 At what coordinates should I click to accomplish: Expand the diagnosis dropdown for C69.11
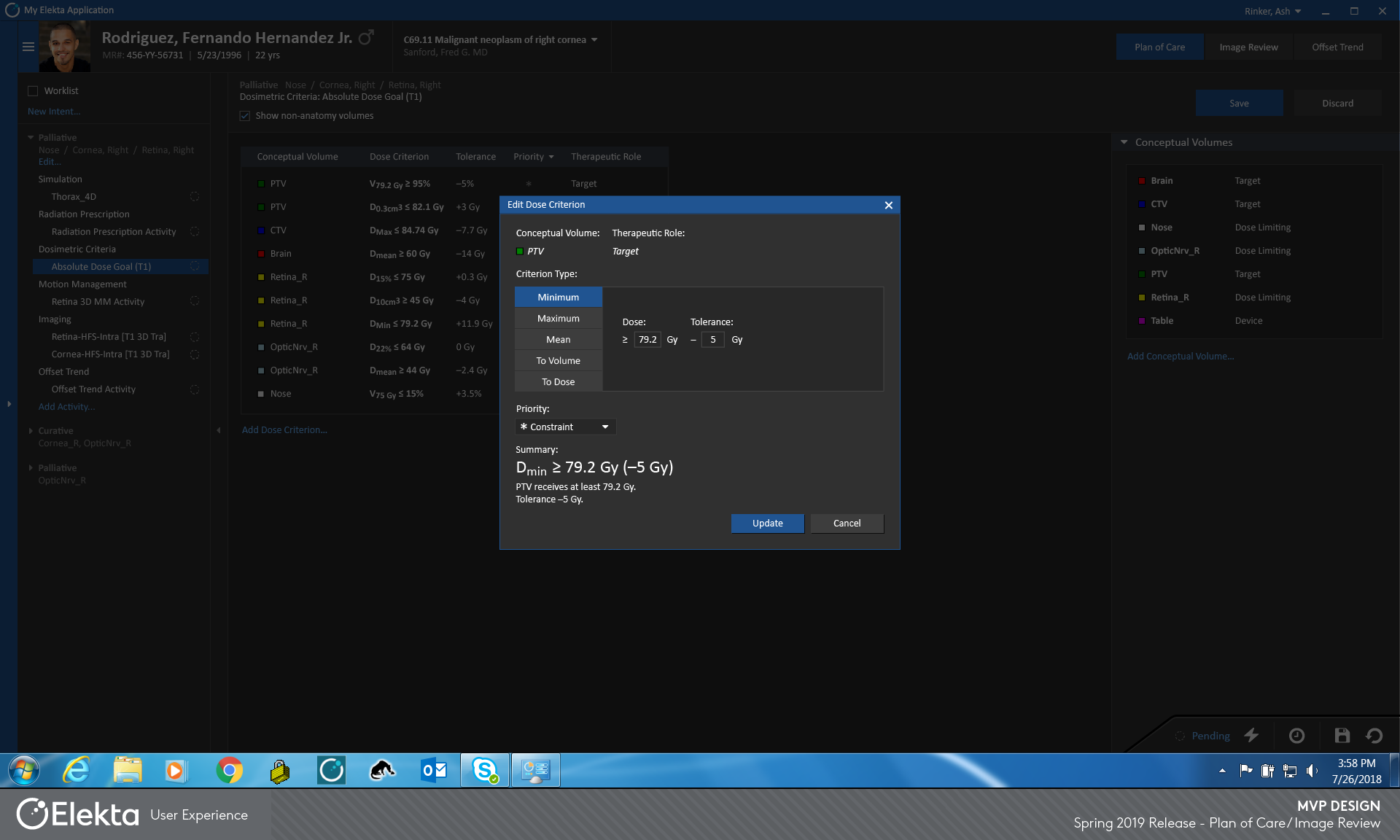pyautogui.click(x=594, y=39)
